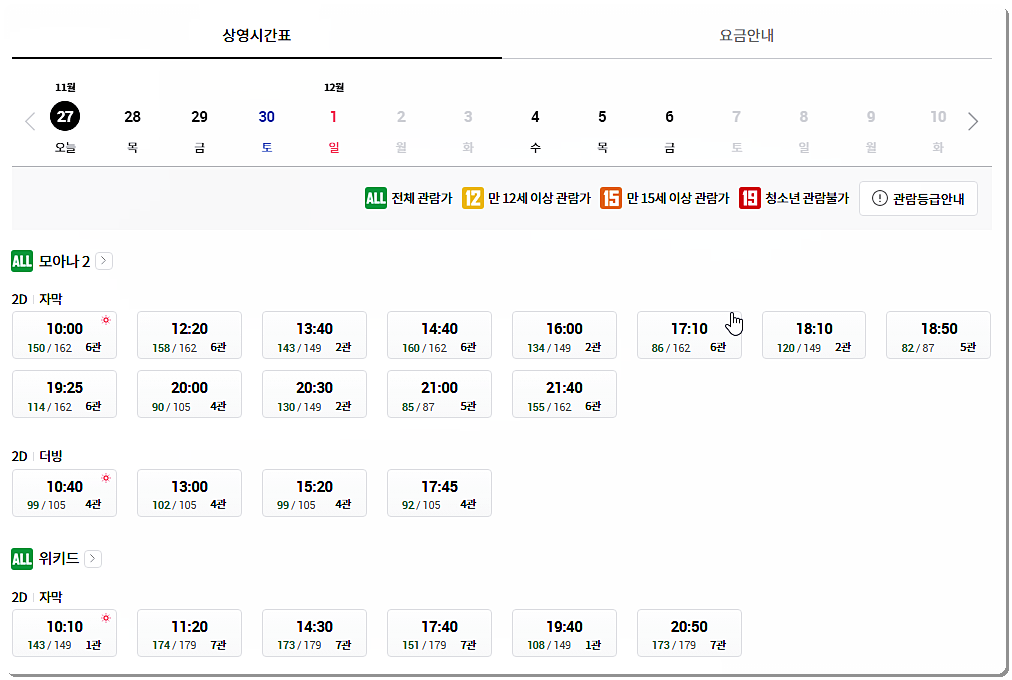
Task: Click the yellow 12 age rating icon
Action: pyautogui.click(x=471, y=197)
